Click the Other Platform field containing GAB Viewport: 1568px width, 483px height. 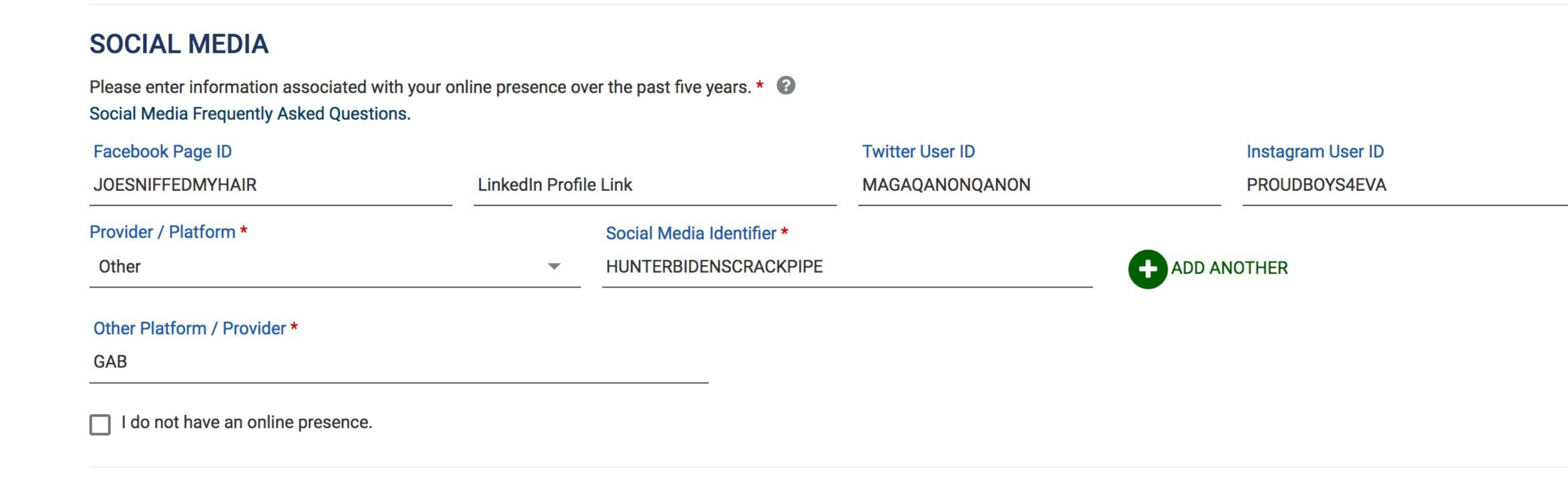(x=399, y=362)
